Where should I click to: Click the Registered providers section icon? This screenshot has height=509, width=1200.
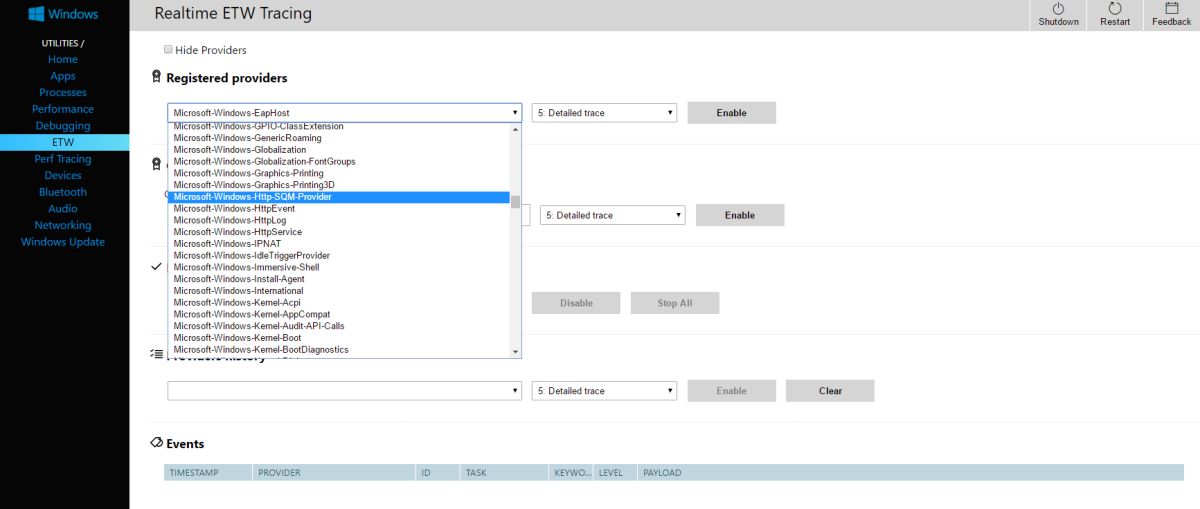[x=156, y=77]
